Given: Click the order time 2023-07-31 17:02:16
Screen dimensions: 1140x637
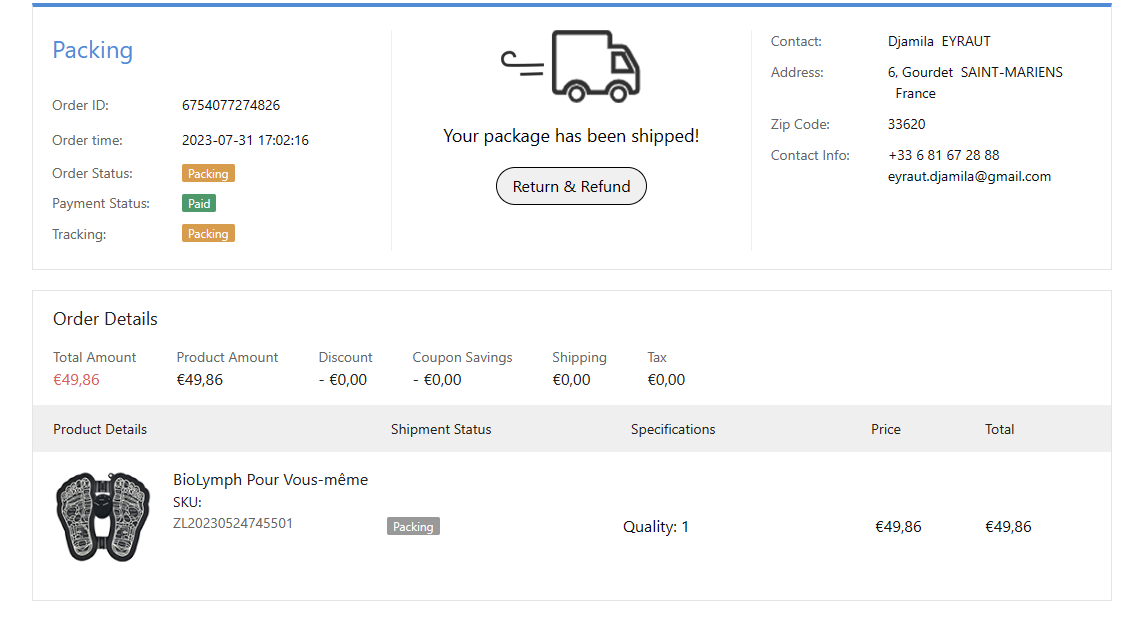Looking at the screenshot, I should tap(245, 141).
